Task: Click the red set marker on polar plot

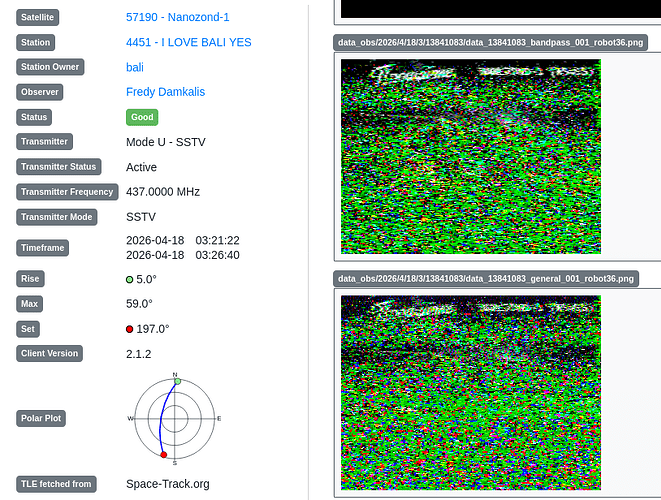Action: tap(164, 454)
